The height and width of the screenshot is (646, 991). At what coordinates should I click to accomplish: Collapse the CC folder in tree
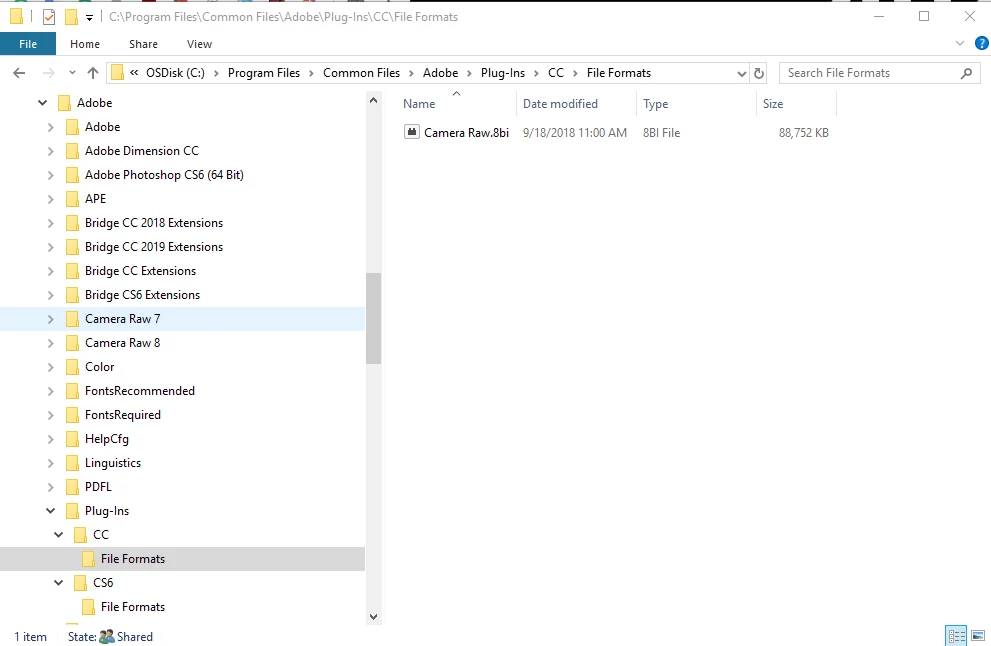[x=59, y=535]
